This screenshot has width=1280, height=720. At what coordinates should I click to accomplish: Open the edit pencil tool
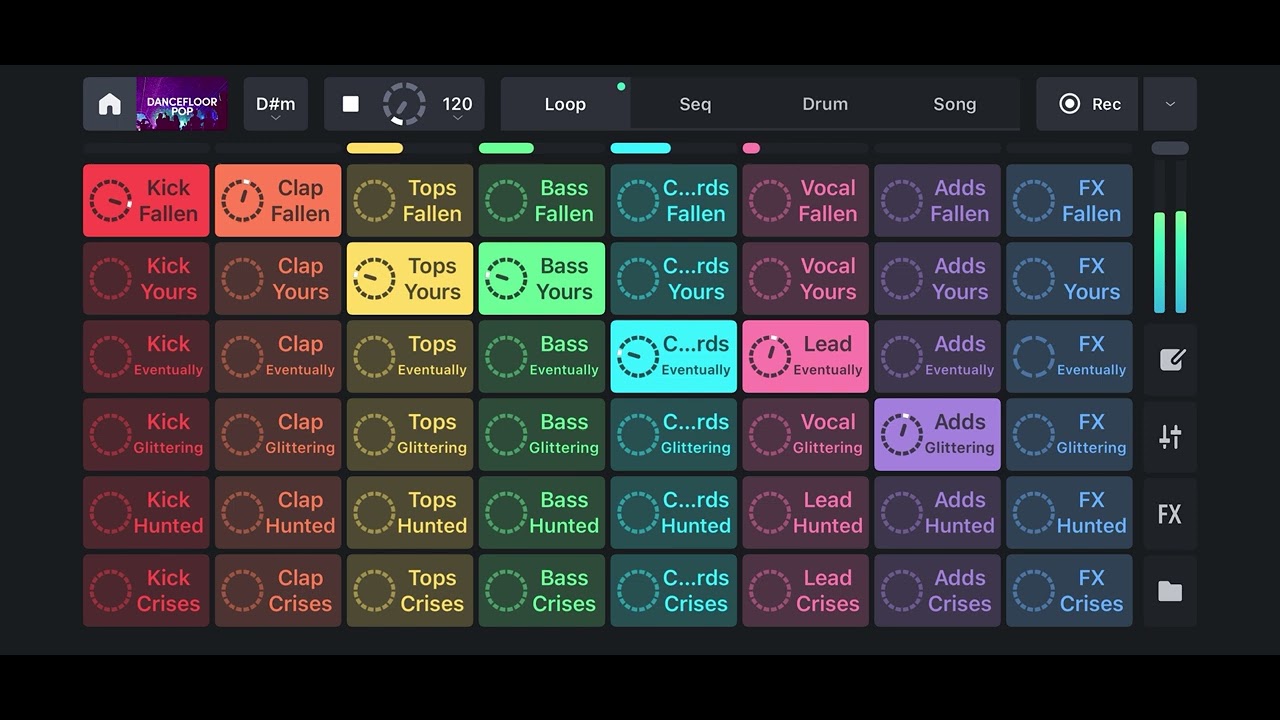1170,359
